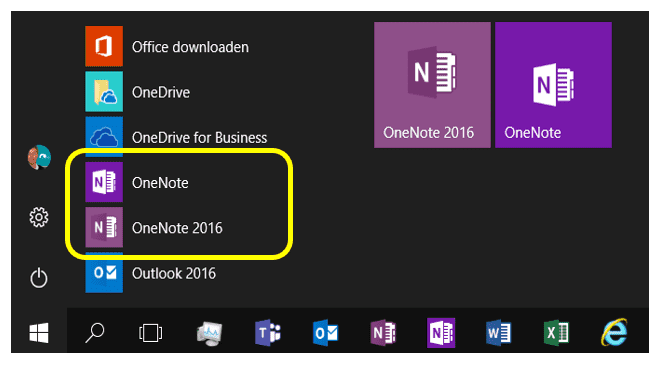Click the Outlook 2016 app list icon
The image size is (661, 368).
click(104, 273)
